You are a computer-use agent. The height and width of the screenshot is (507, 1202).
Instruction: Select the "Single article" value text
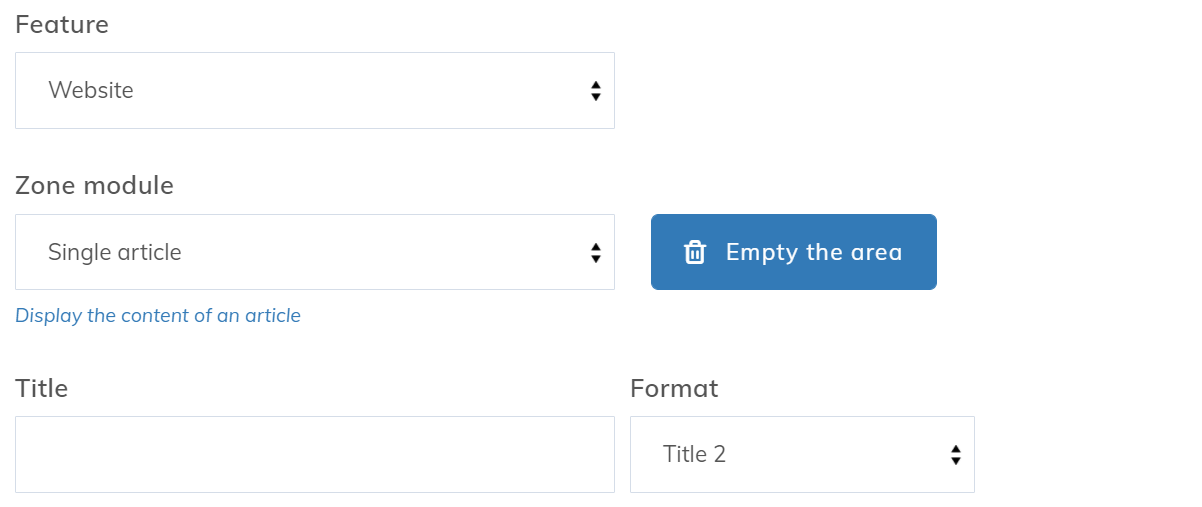[x=115, y=253]
